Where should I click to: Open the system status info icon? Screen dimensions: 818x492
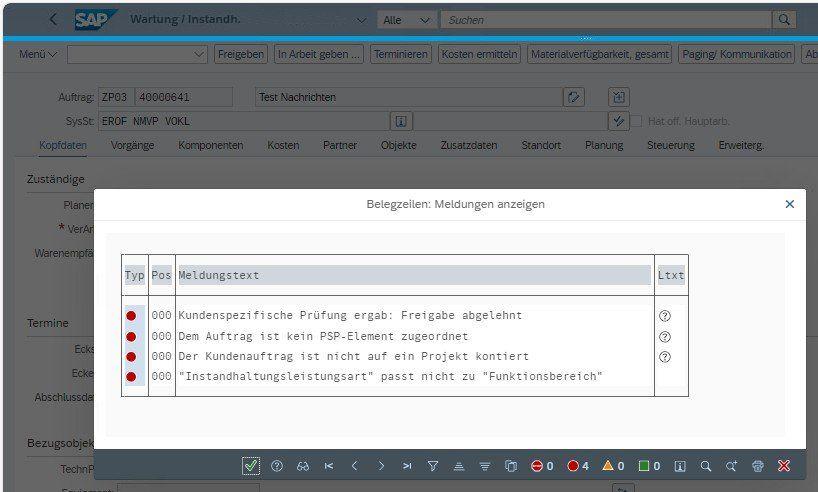tap(401, 121)
